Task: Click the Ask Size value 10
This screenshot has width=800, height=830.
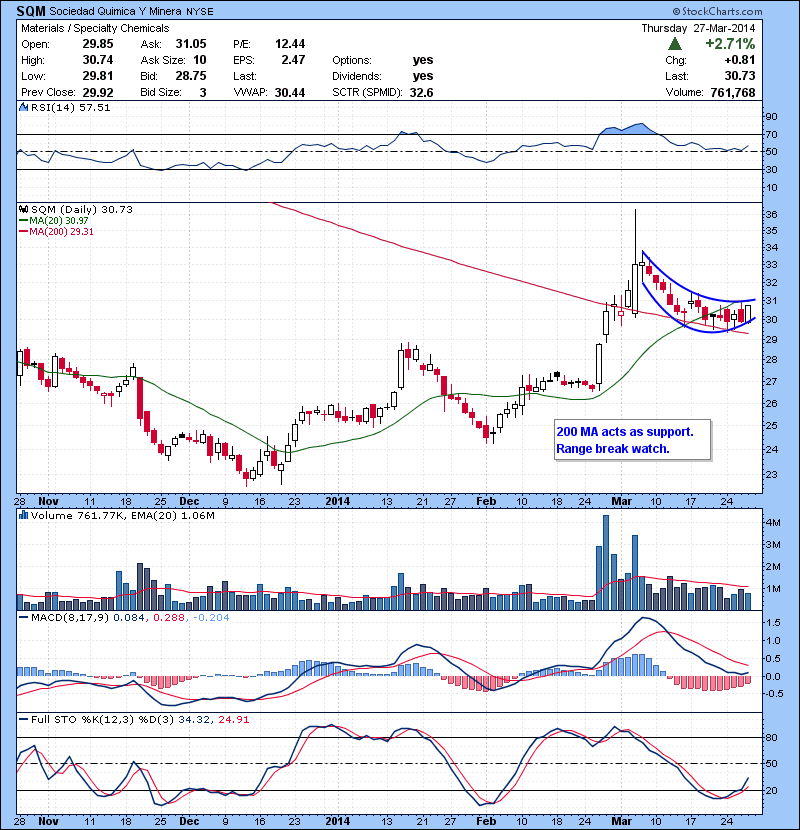Action: (200, 60)
